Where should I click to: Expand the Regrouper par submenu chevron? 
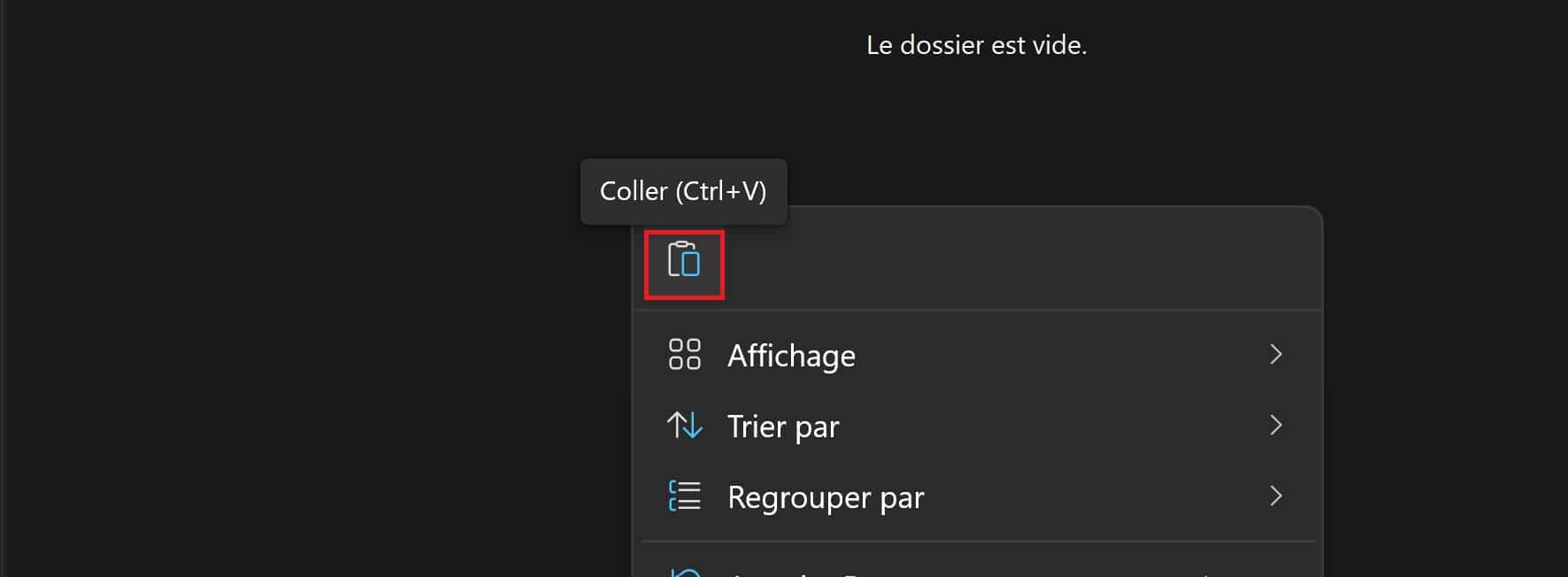[1276, 496]
